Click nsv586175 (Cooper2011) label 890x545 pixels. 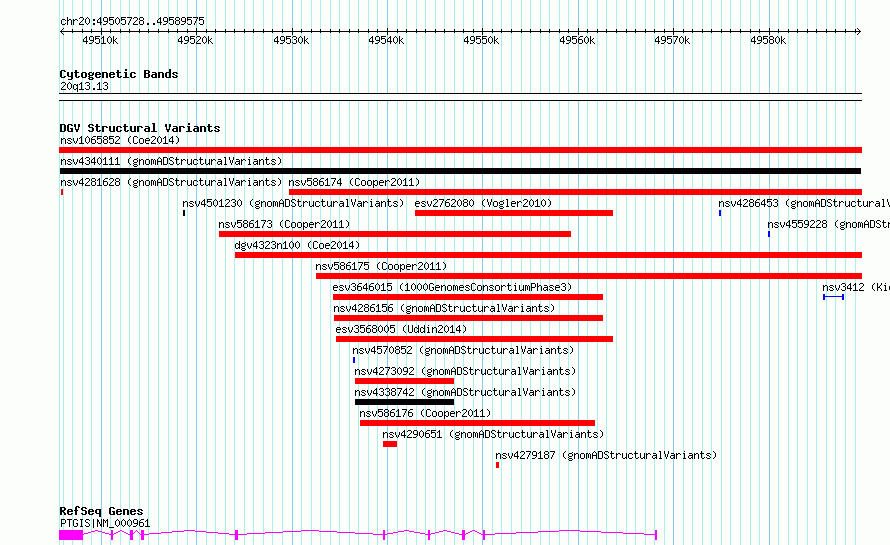coord(381,266)
